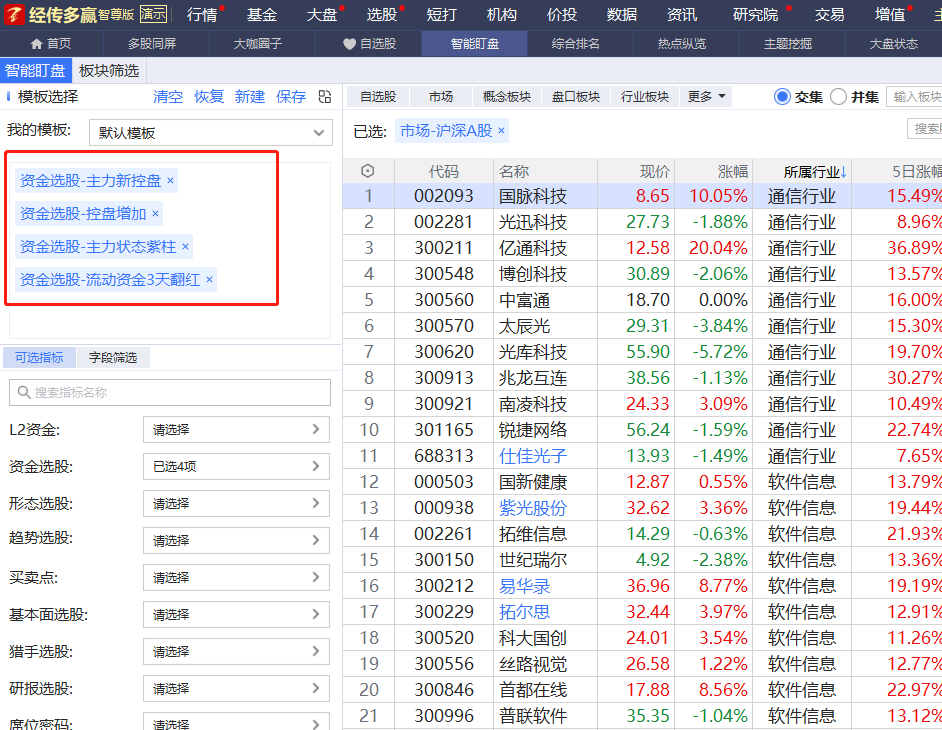The height and width of the screenshot is (730, 942).
Task: Remove 资金选股-流动资金3天翻红 tag
Action: click(209, 279)
